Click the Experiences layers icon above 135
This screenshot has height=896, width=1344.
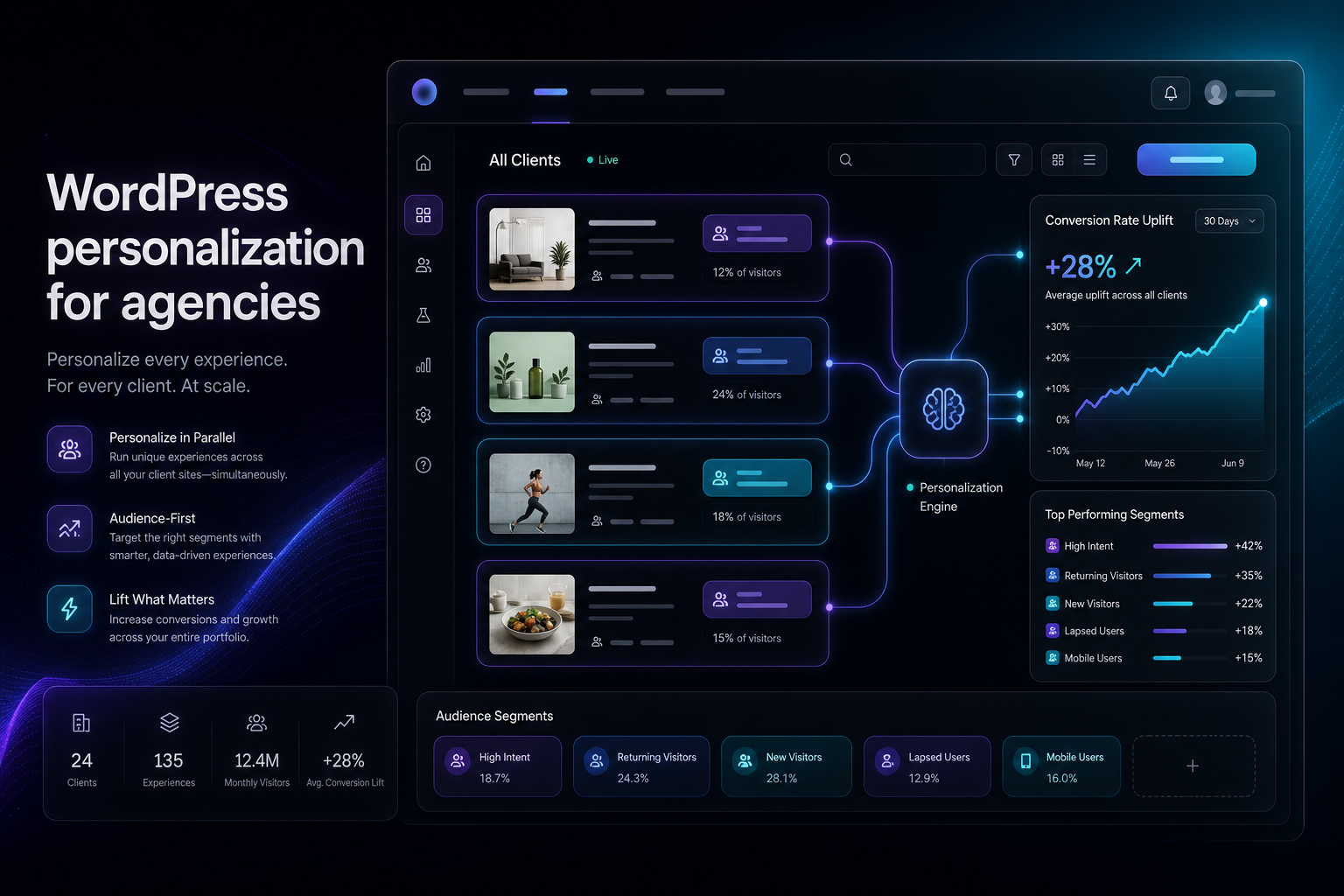point(169,723)
